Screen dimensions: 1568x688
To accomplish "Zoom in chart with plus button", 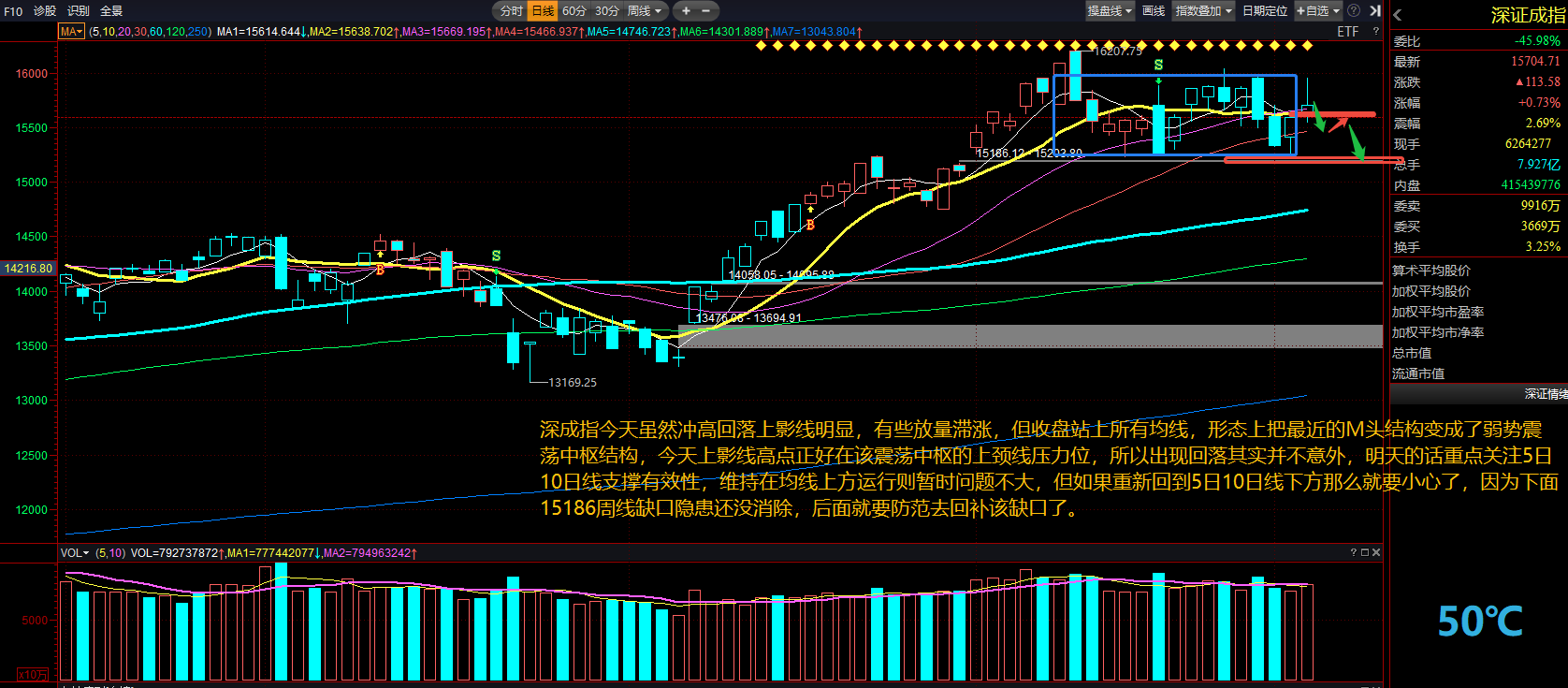I will point(686,11).
